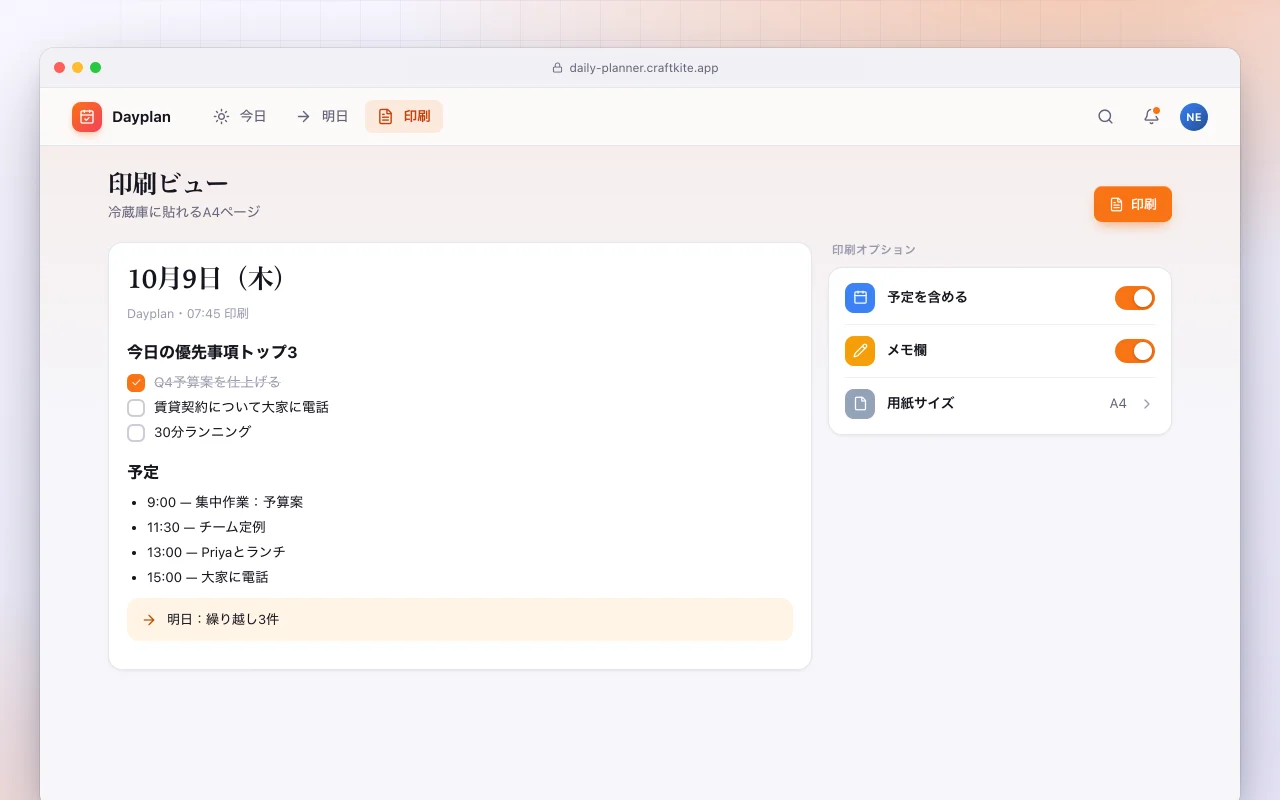The height and width of the screenshot is (800, 1280).
Task: Expand 用紙サイズ chevron
Action: point(1147,404)
